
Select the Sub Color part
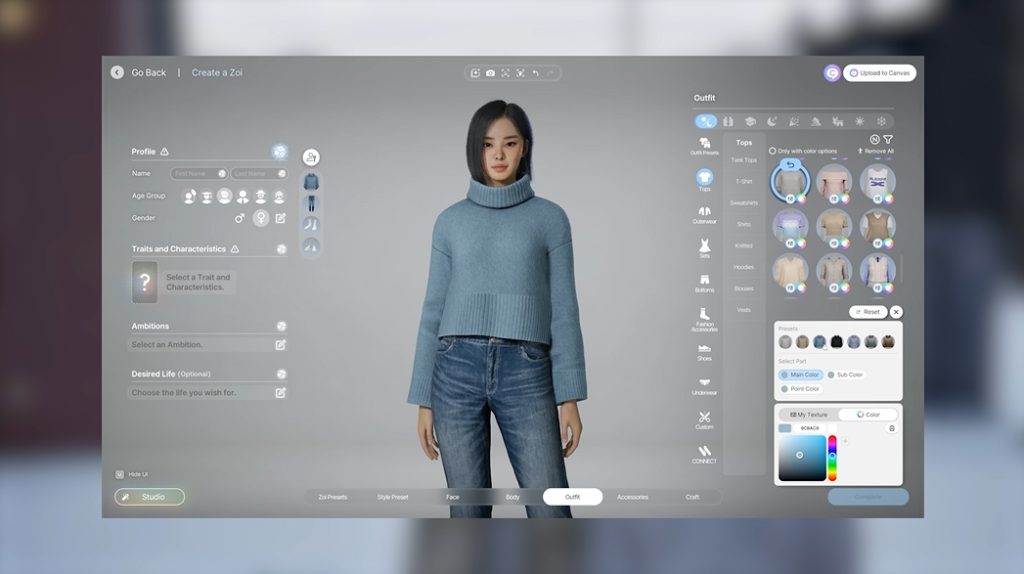coord(846,375)
